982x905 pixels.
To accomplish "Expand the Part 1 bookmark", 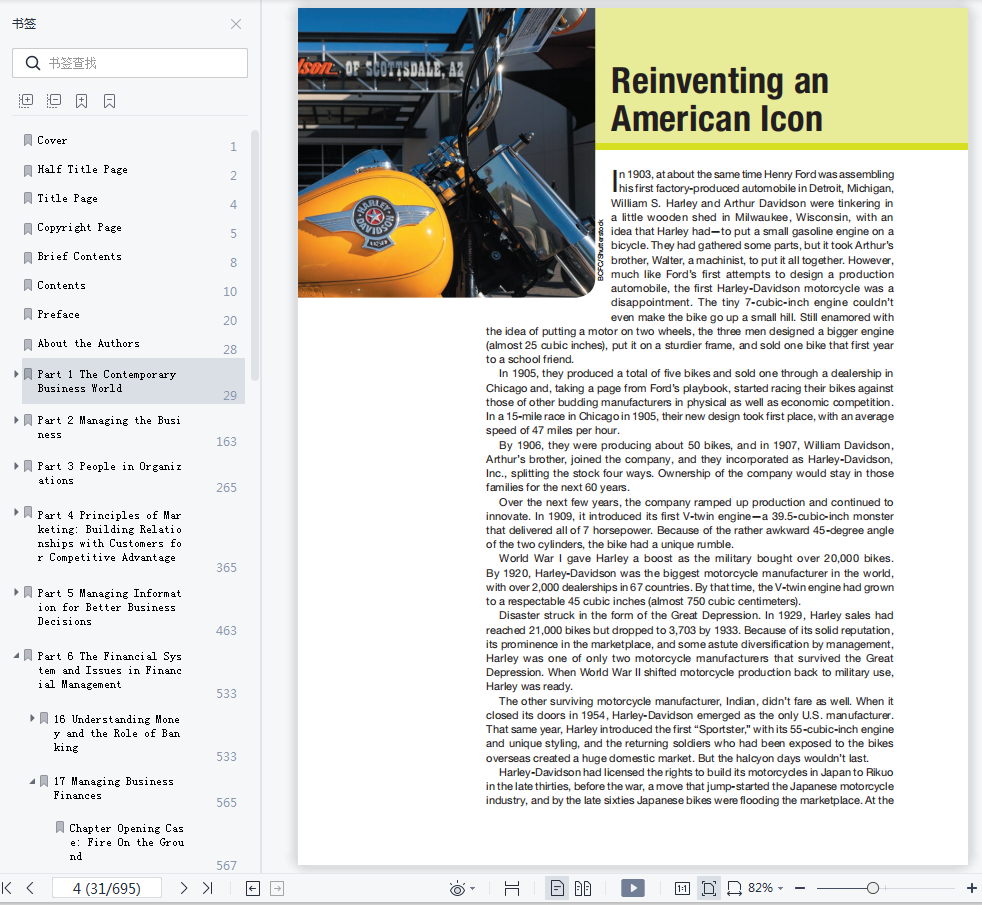I will click(x=16, y=374).
